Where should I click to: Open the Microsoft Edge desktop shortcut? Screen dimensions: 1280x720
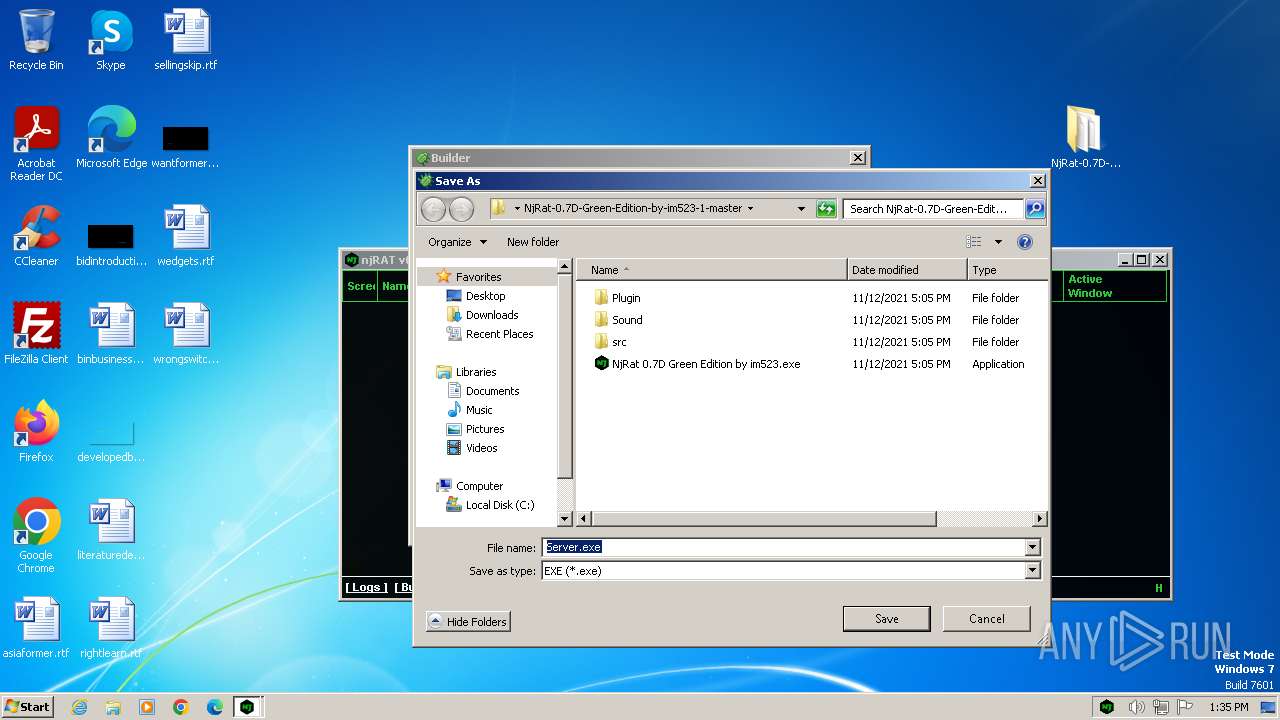click(x=111, y=138)
